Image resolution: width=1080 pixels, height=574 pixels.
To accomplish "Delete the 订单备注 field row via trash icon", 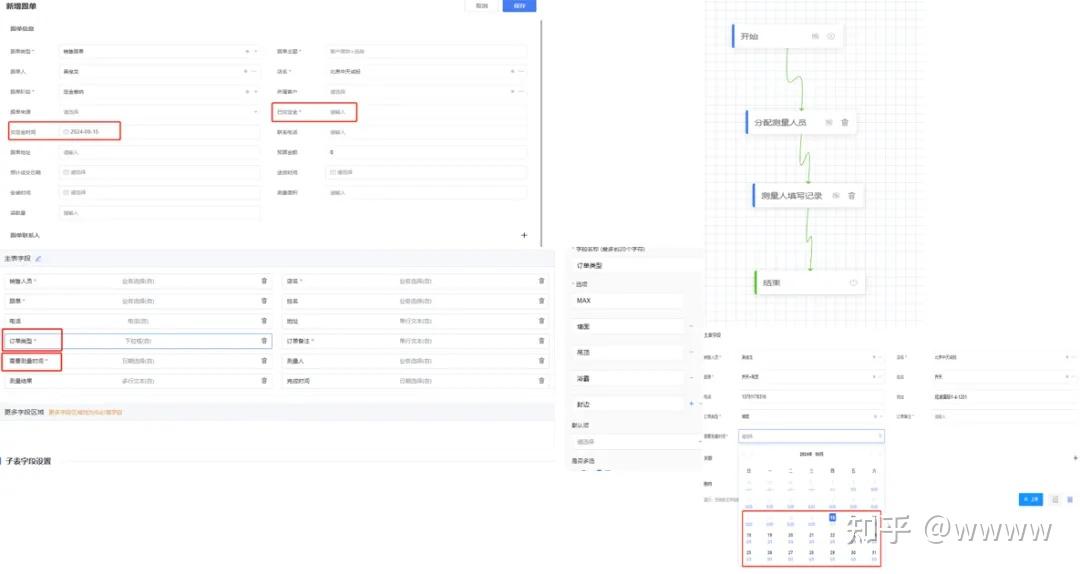I will click(x=541, y=340).
